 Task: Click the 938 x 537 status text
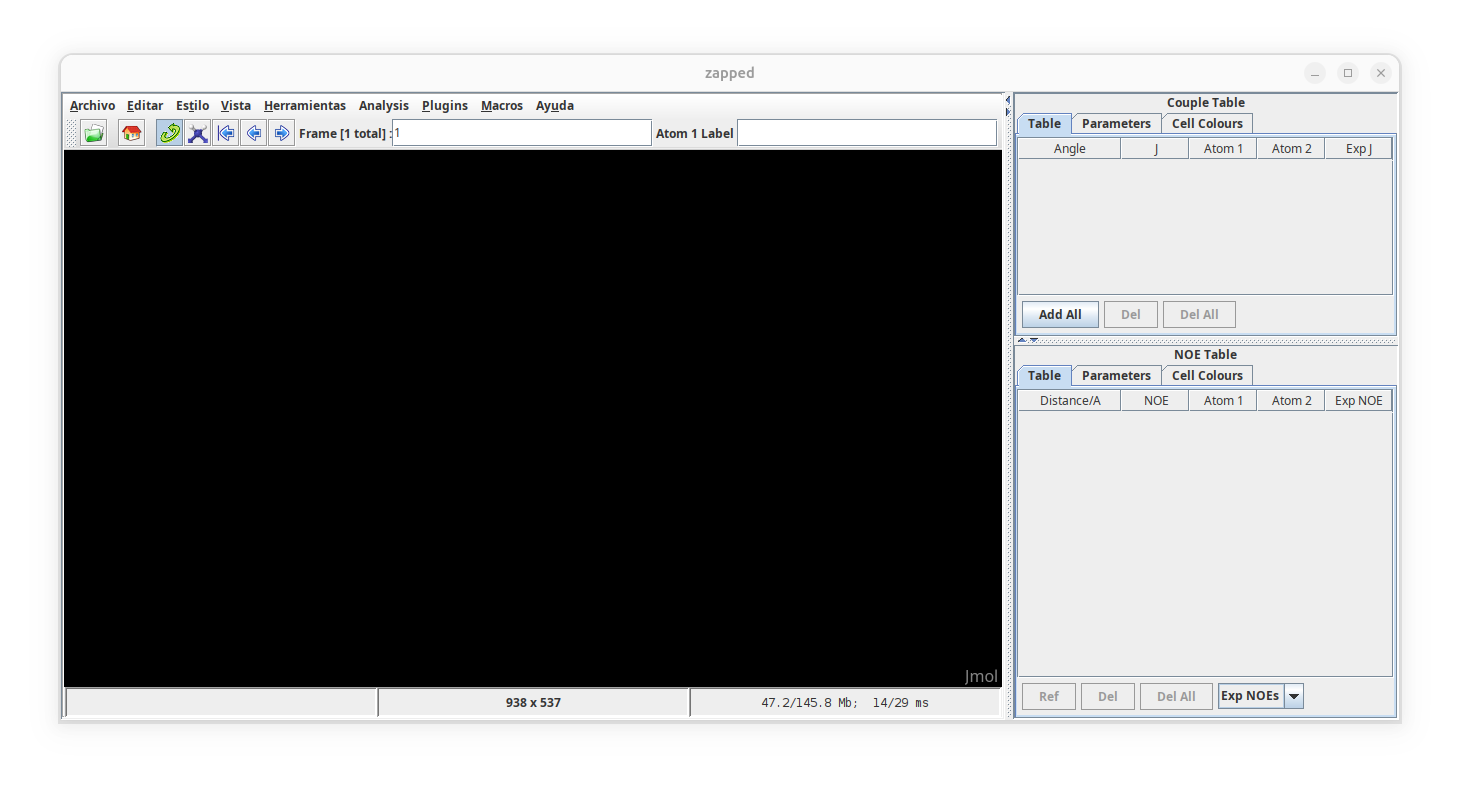[x=533, y=702]
